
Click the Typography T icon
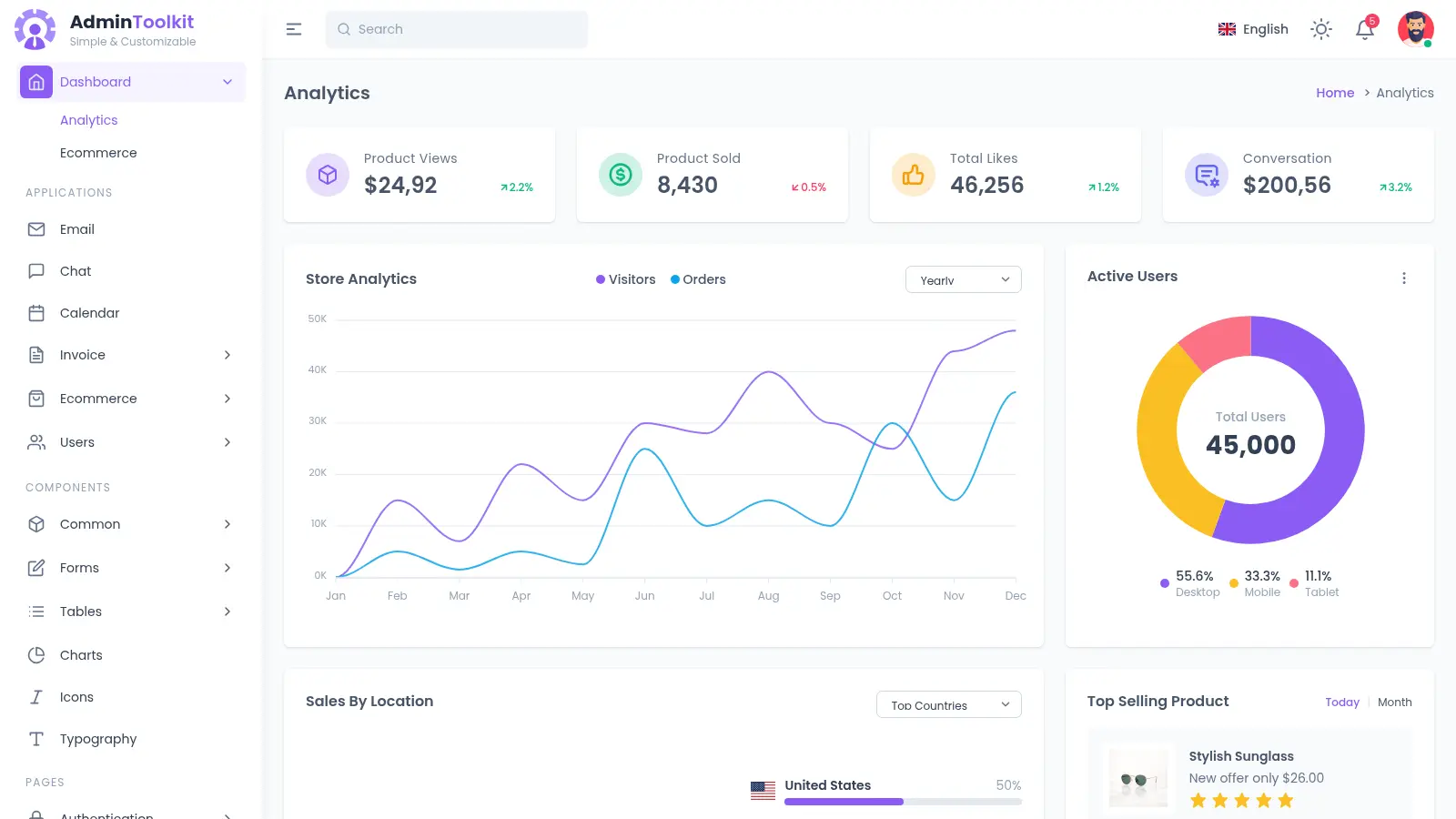pos(36,739)
